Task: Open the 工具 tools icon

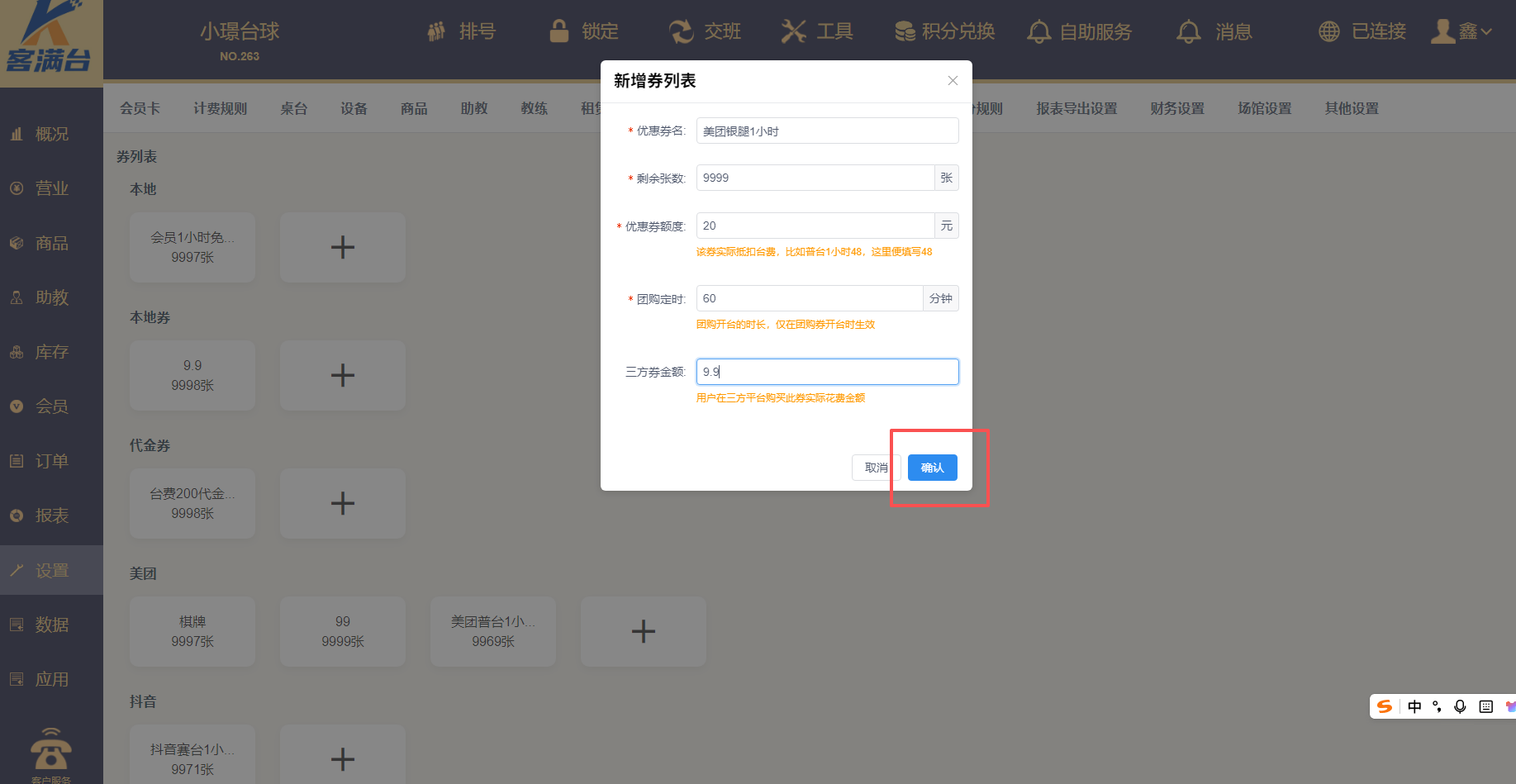Action: (x=793, y=31)
